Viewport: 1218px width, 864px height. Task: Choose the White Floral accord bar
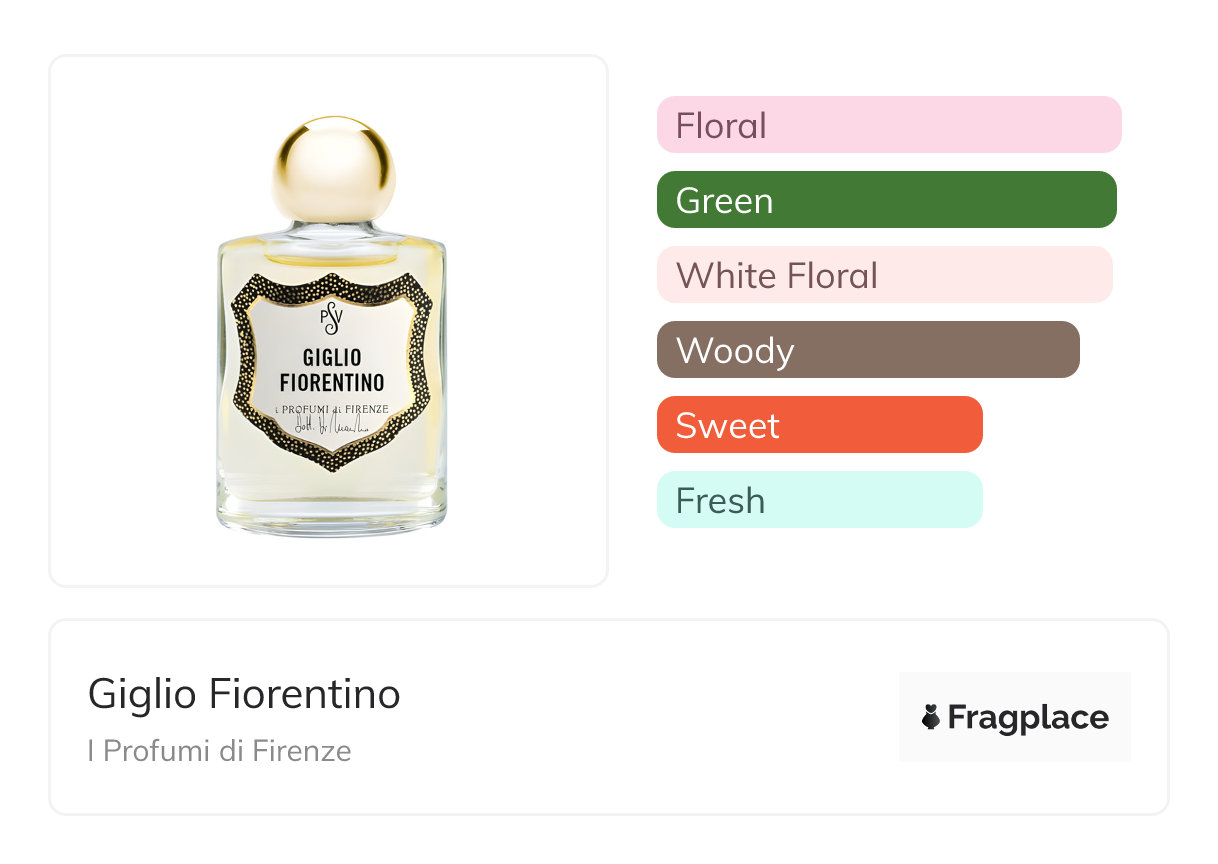(884, 275)
